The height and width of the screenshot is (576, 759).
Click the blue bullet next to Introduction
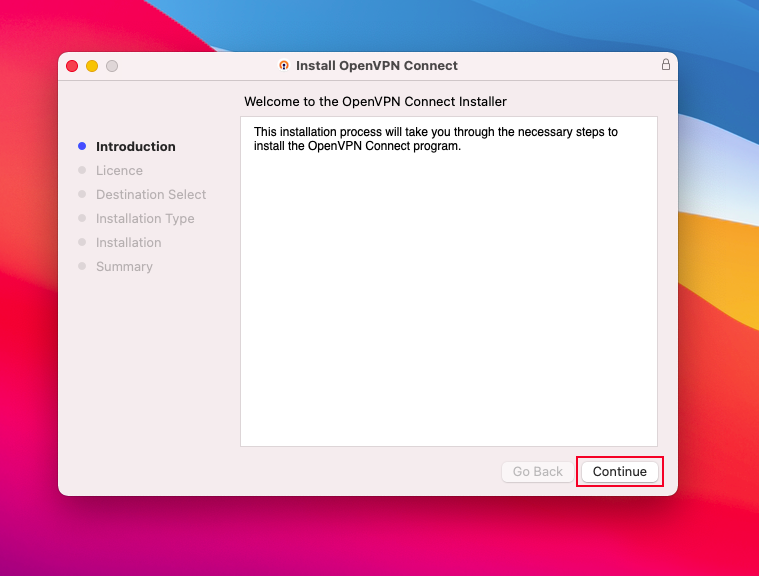82,146
